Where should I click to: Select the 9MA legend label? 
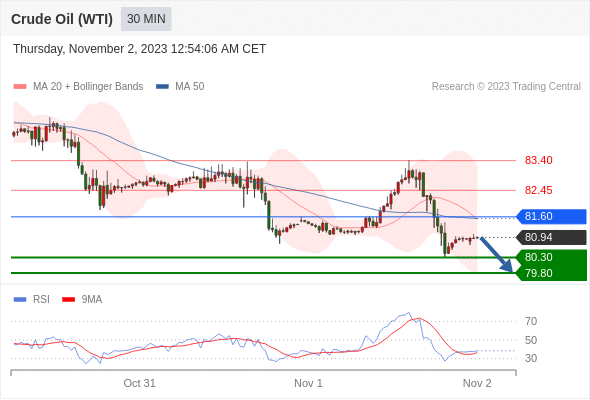tap(92, 300)
